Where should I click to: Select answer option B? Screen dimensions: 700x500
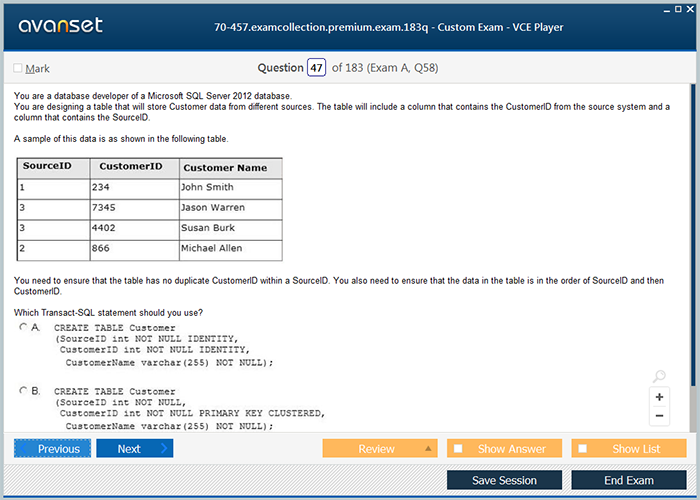point(23,391)
